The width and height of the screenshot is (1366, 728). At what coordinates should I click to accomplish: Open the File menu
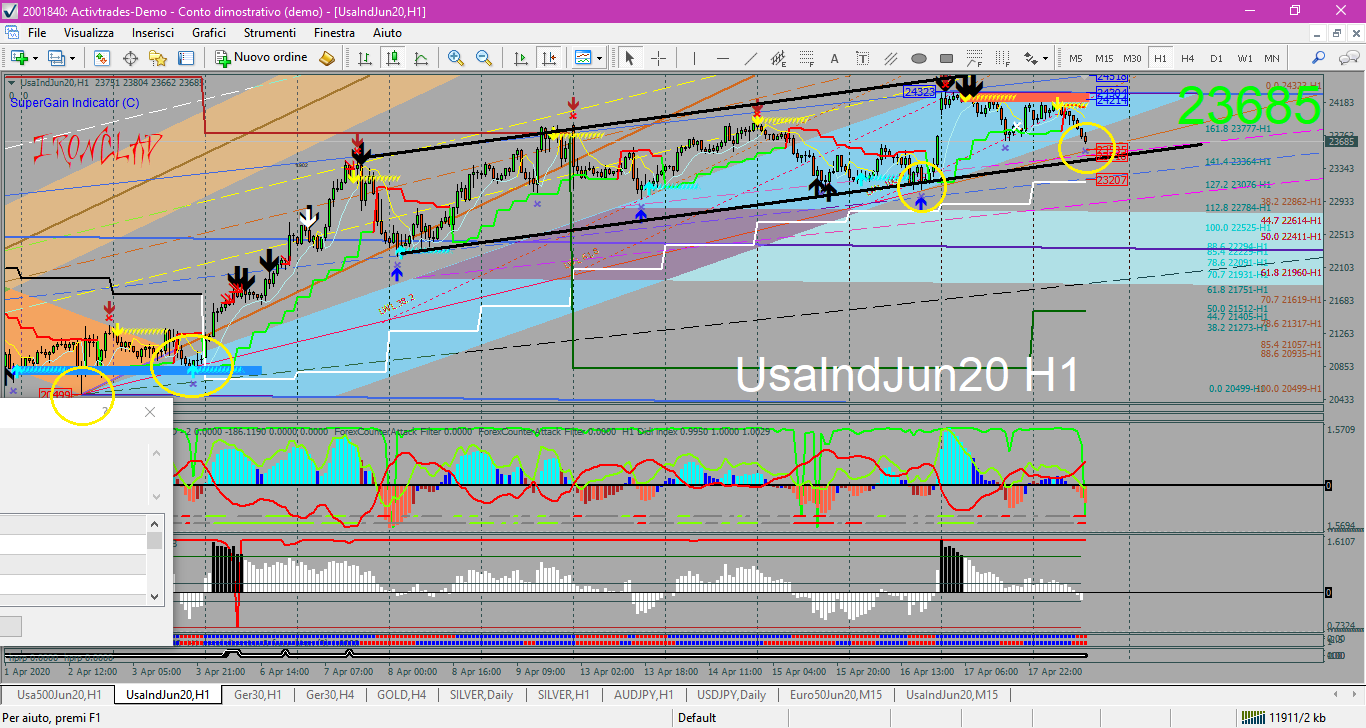[37, 33]
